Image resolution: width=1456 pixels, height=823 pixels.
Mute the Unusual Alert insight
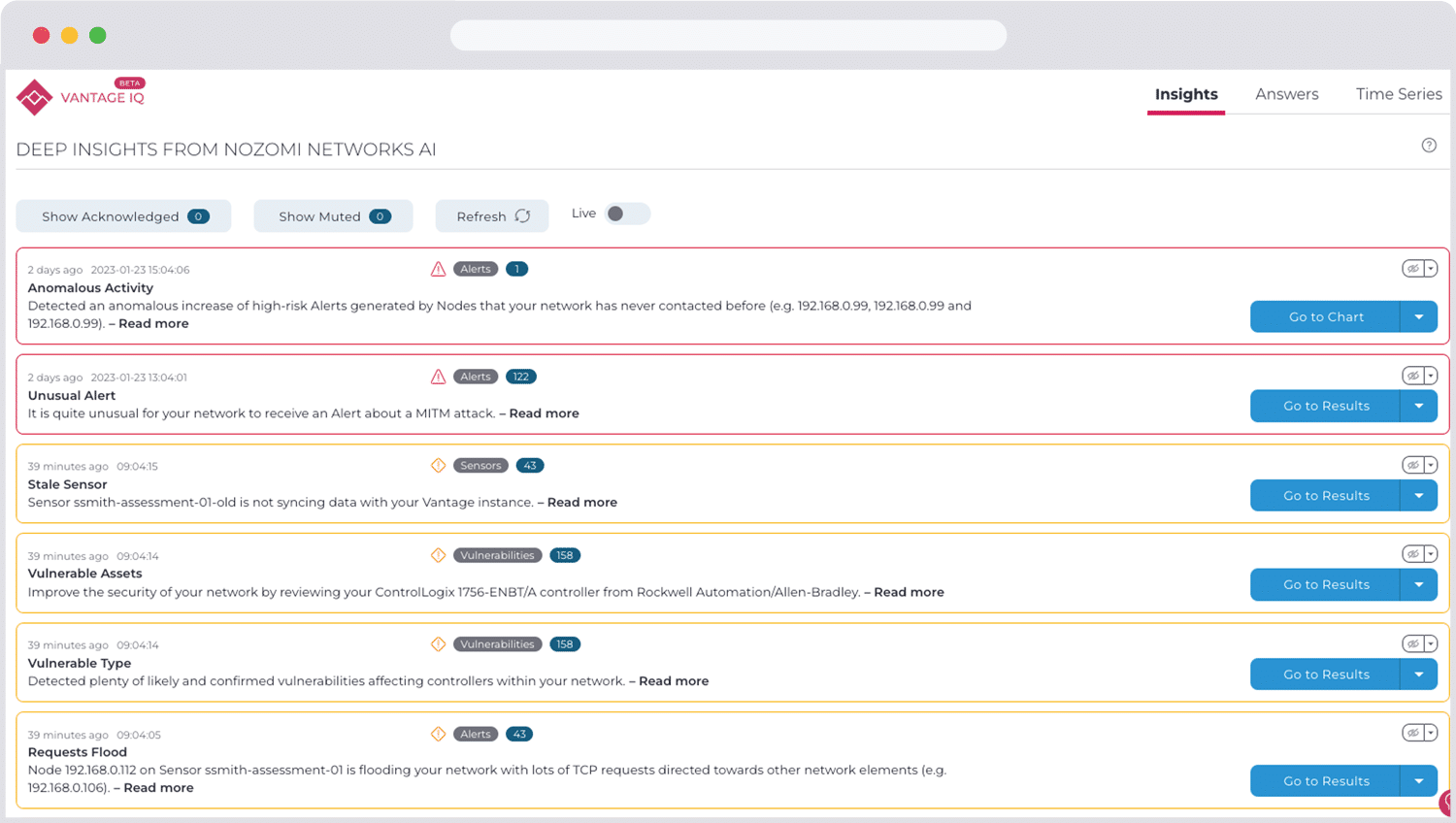(x=1413, y=376)
